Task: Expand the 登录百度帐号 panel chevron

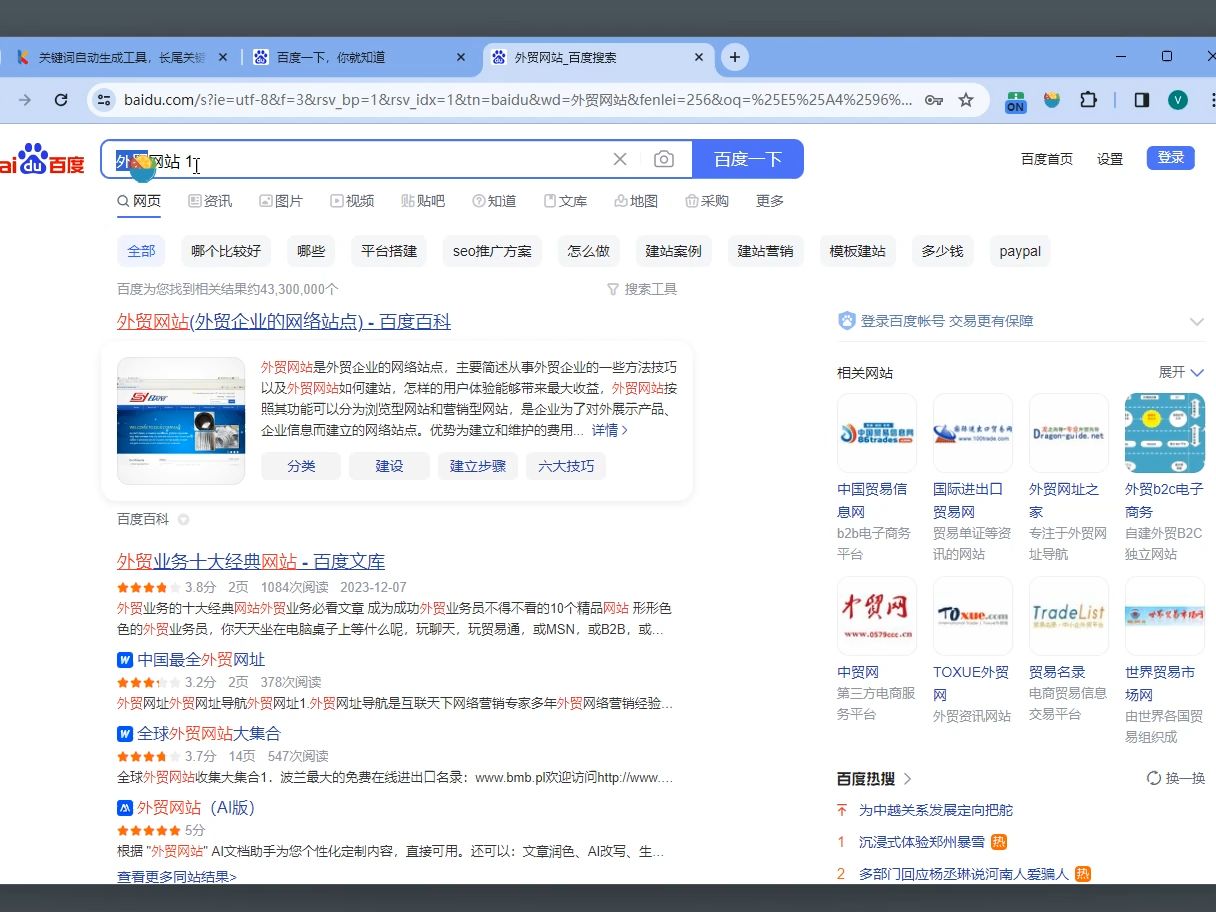Action: [1197, 321]
